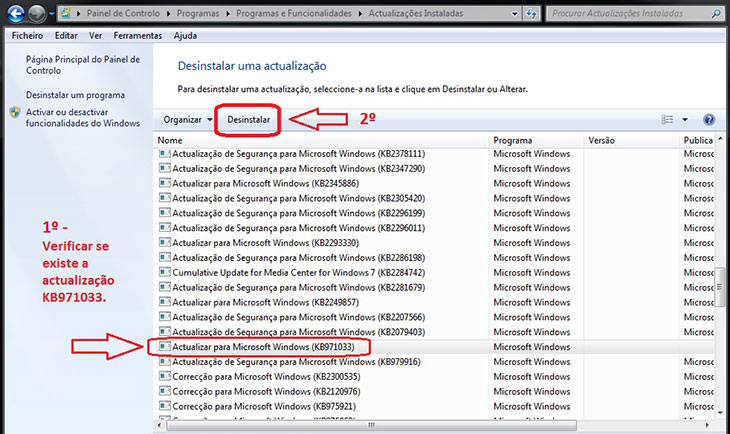
Task: Open the Ficheiro menu
Action: click(27, 35)
